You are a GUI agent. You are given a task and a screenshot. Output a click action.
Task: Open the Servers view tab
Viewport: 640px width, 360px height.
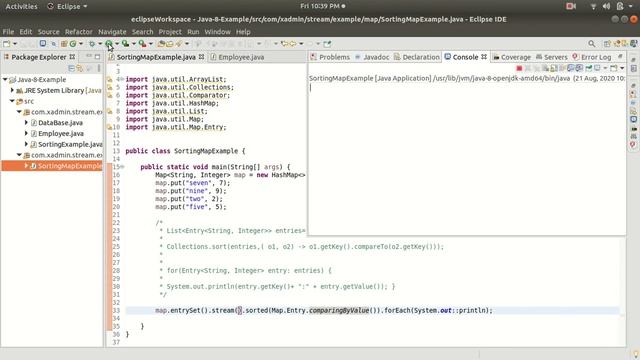point(551,57)
